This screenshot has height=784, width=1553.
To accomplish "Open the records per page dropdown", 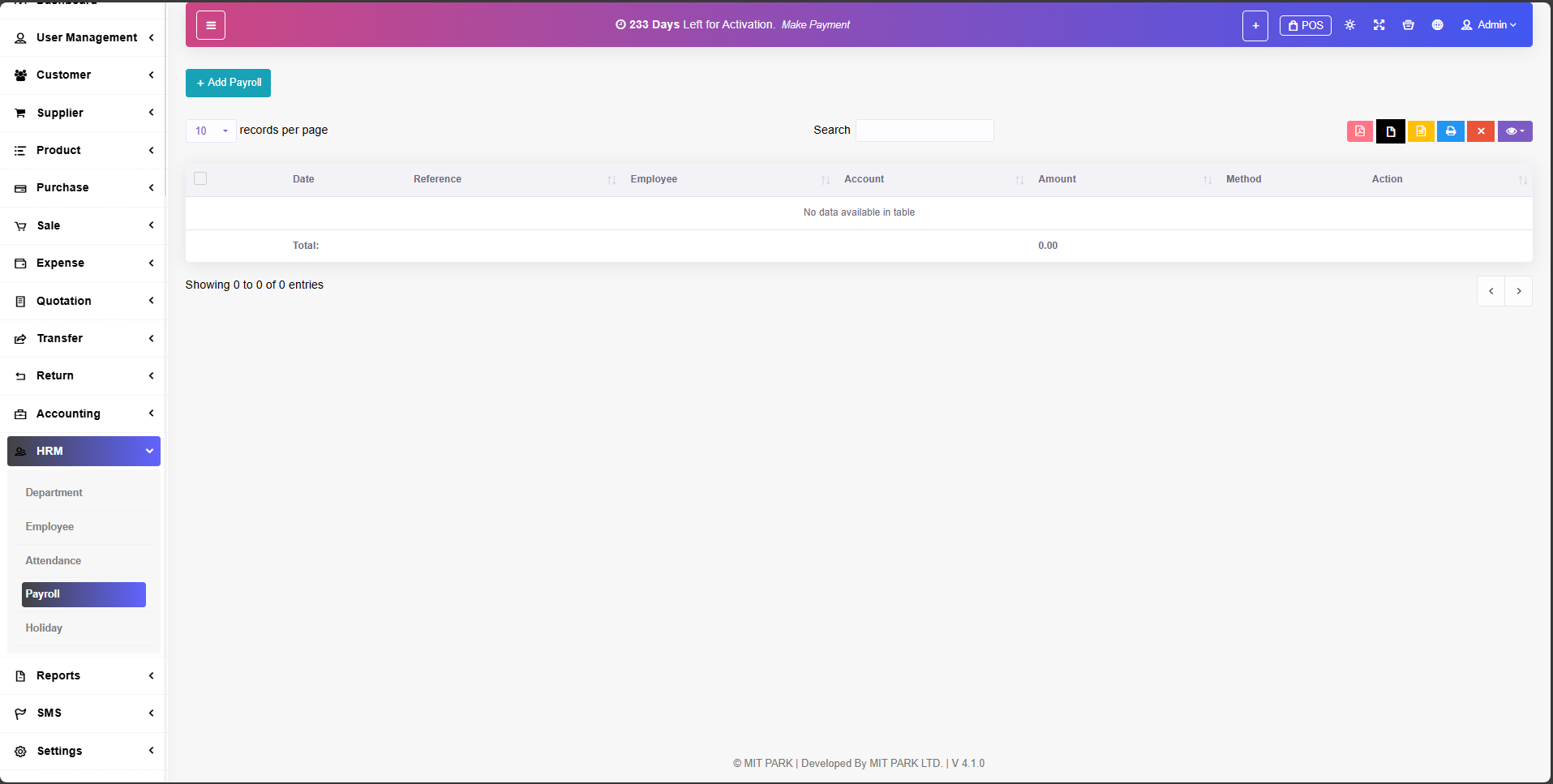I will (211, 131).
